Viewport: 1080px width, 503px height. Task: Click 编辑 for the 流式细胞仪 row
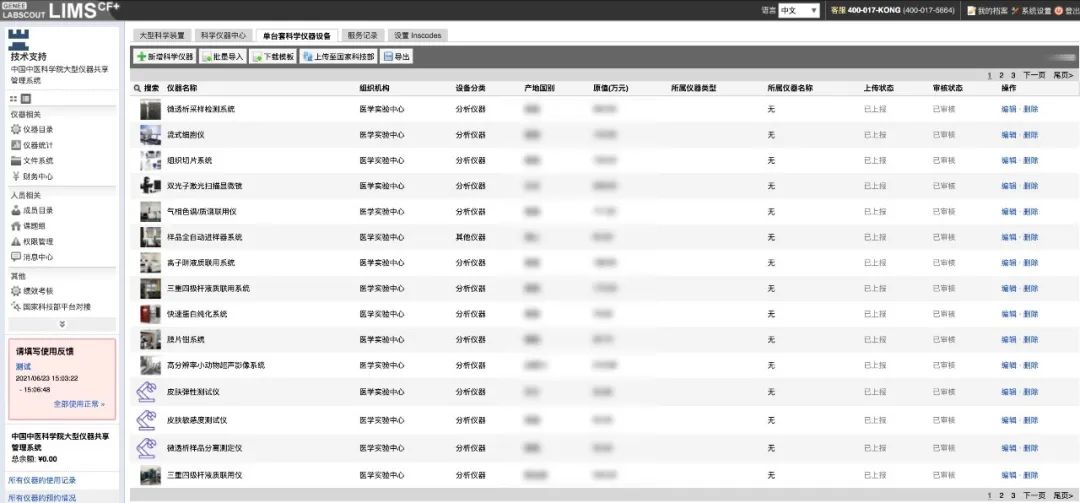[x=1008, y=134]
